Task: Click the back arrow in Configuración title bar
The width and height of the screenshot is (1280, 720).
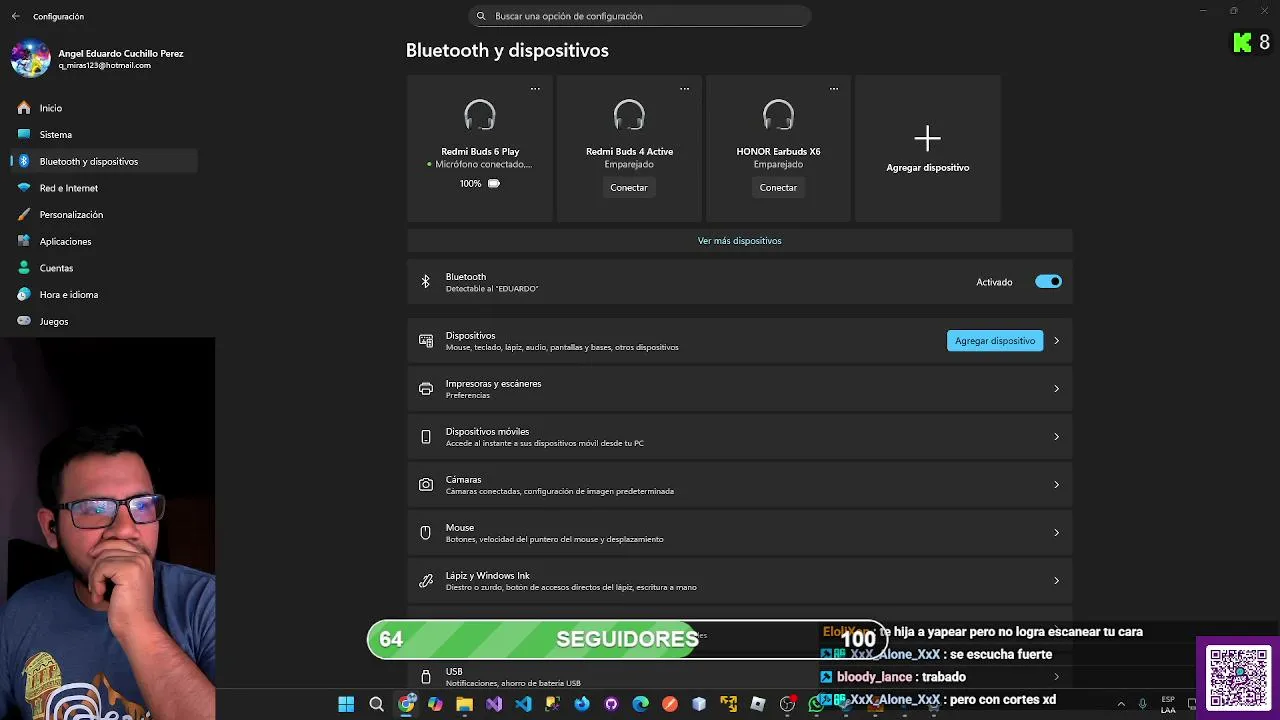Action: (x=15, y=16)
